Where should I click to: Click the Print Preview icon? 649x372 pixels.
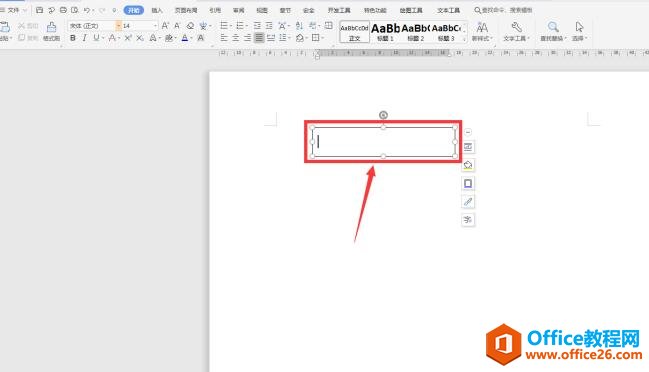pyautogui.click(x=75, y=10)
